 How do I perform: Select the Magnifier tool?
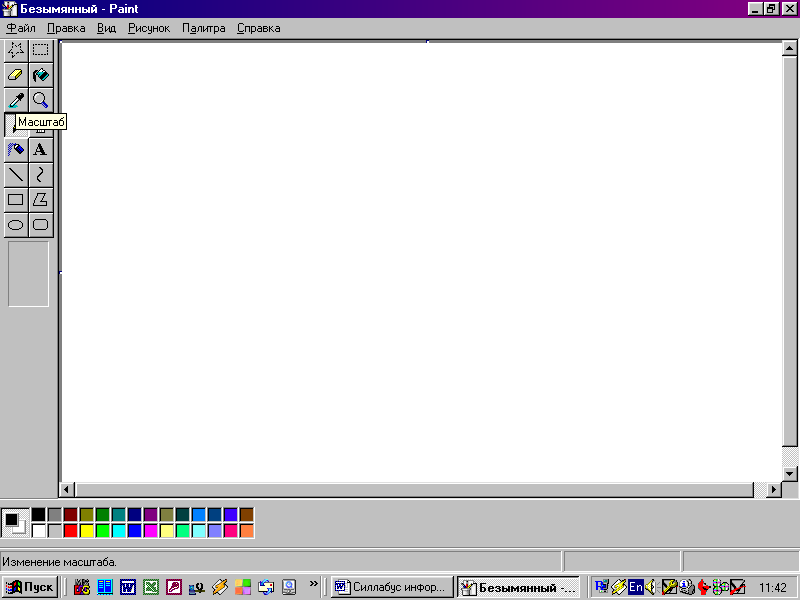tap(41, 100)
